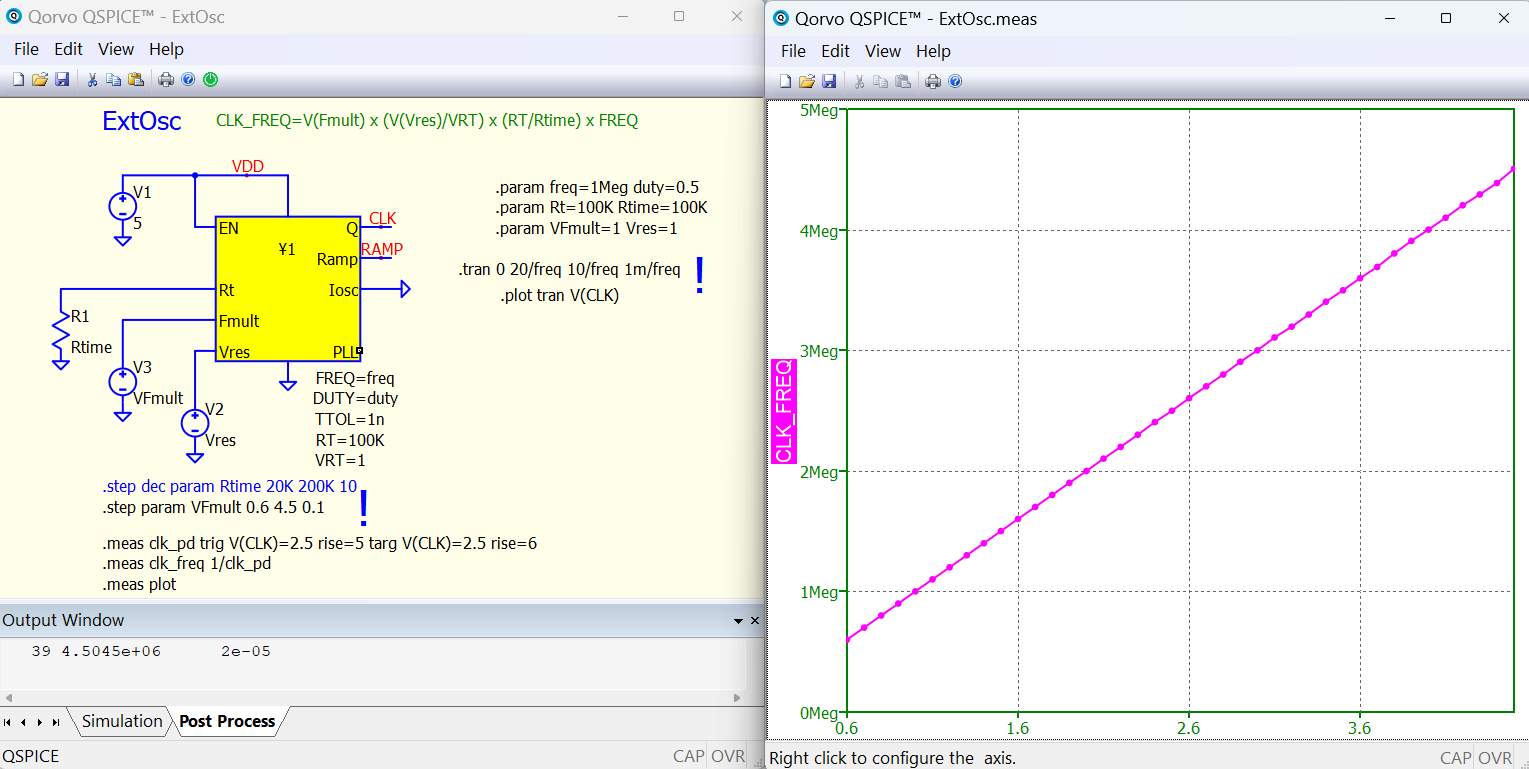Switch to Simulation output tab
This screenshot has height=769, width=1529.
tap(122, 721)
